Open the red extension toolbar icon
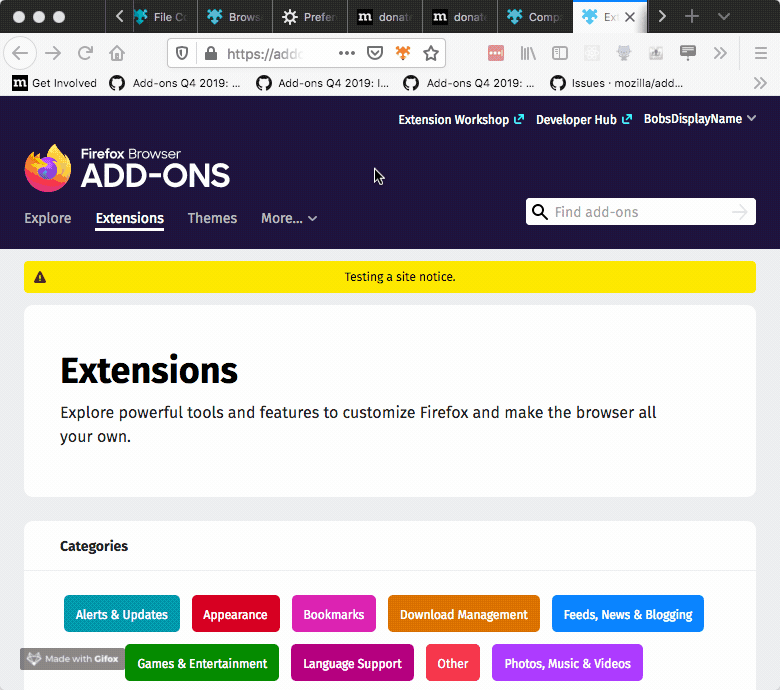The image size is (780, 690). pyautogui.click(x=496, y=53)
